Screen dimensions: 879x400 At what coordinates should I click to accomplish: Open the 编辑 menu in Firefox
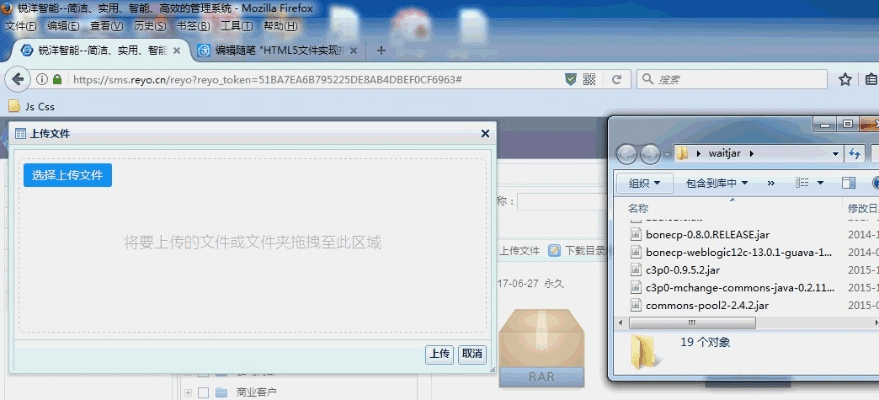coord(63,26)
